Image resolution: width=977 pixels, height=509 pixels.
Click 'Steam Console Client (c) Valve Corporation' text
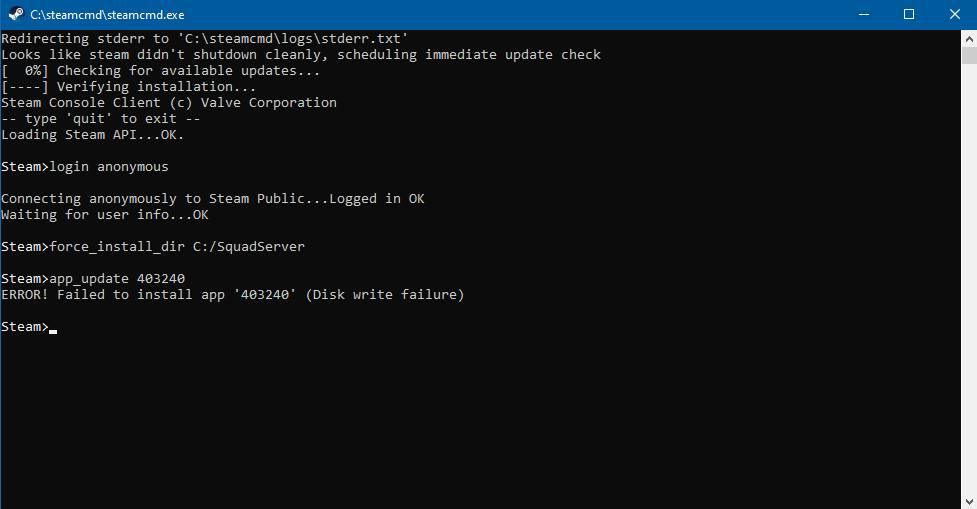169,103
